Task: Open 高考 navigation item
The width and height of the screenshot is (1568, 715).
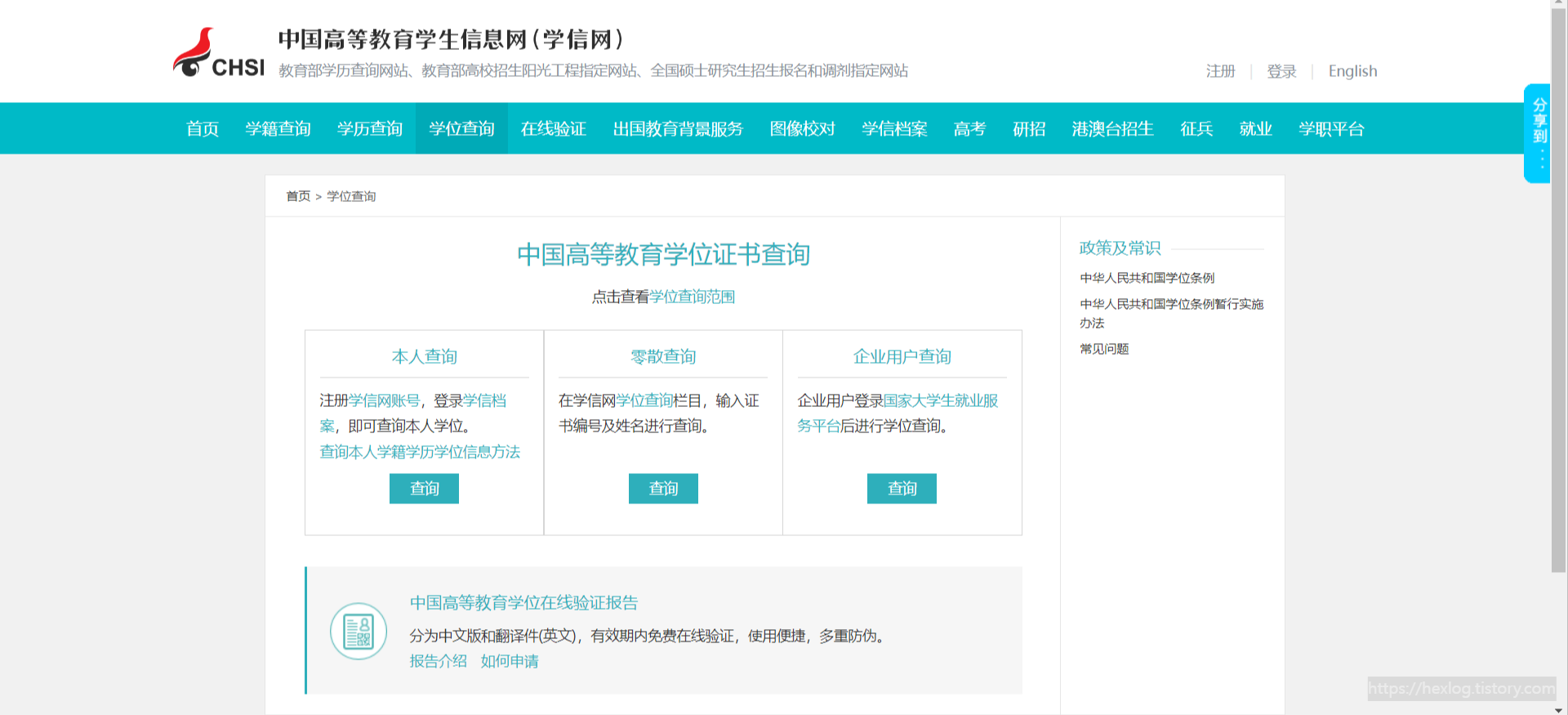Action: point(970,128)
